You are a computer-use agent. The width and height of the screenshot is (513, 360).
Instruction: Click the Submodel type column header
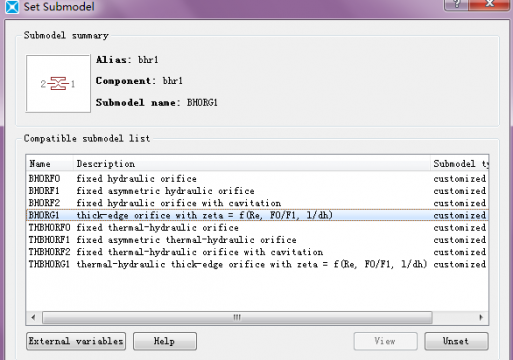(459, 164)
